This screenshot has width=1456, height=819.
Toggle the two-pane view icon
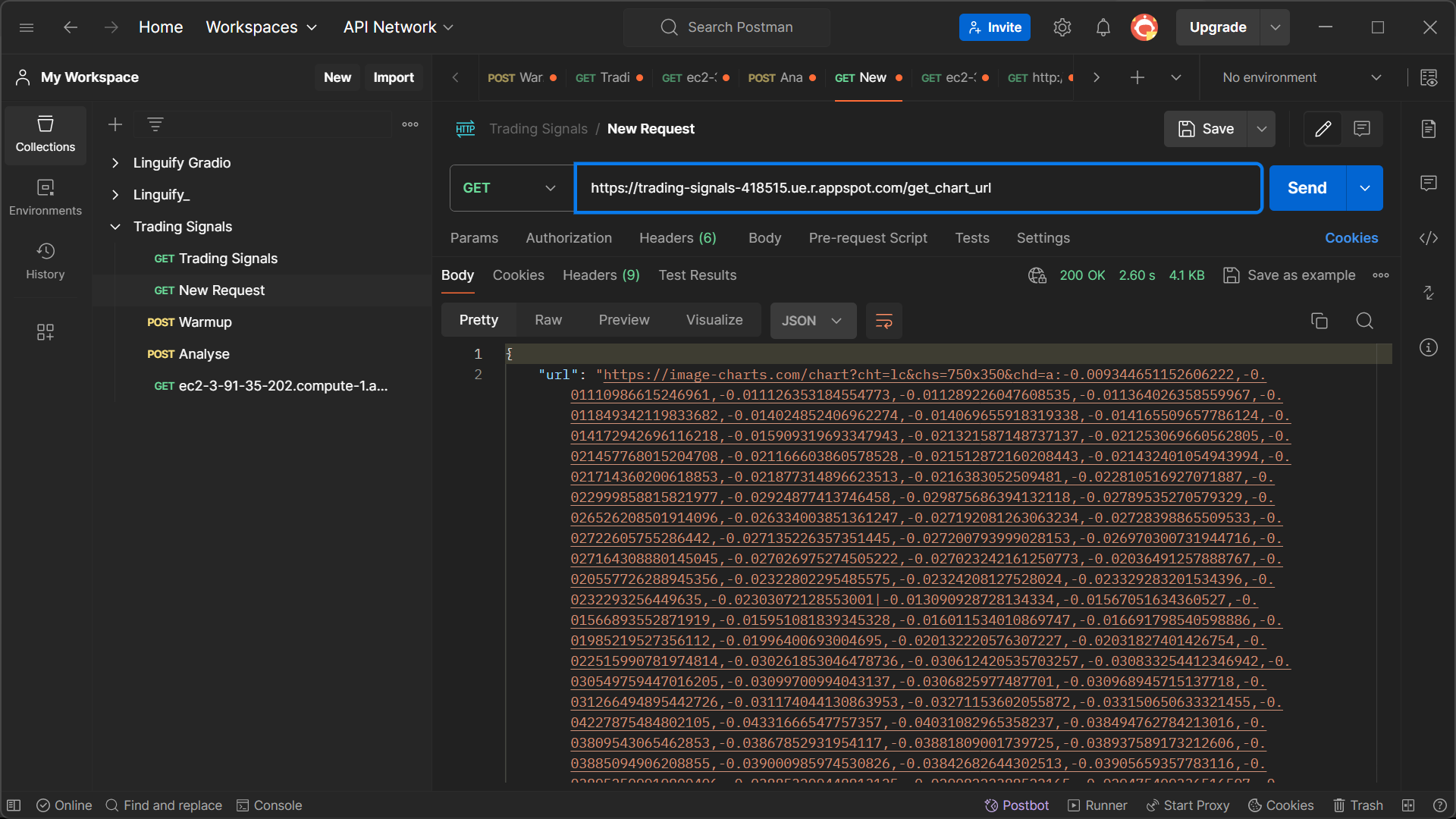click(1408, 805)
